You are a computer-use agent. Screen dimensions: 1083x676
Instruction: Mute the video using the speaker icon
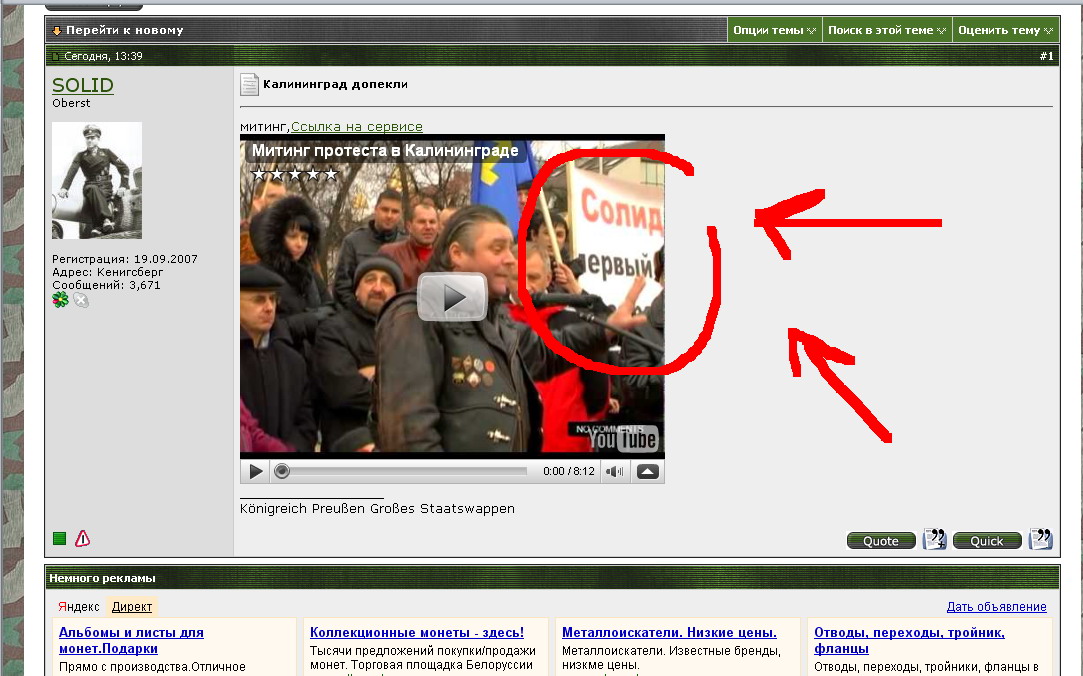coord(614,472)
